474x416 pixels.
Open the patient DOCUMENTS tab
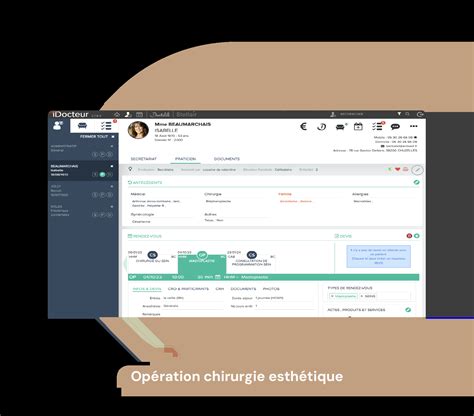[227, 159]
